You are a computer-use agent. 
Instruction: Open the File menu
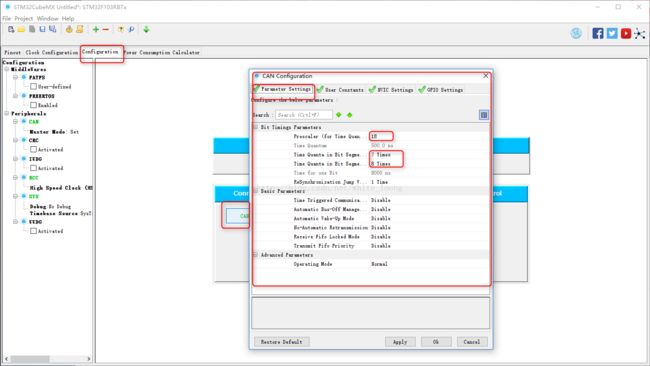[7, 19]
